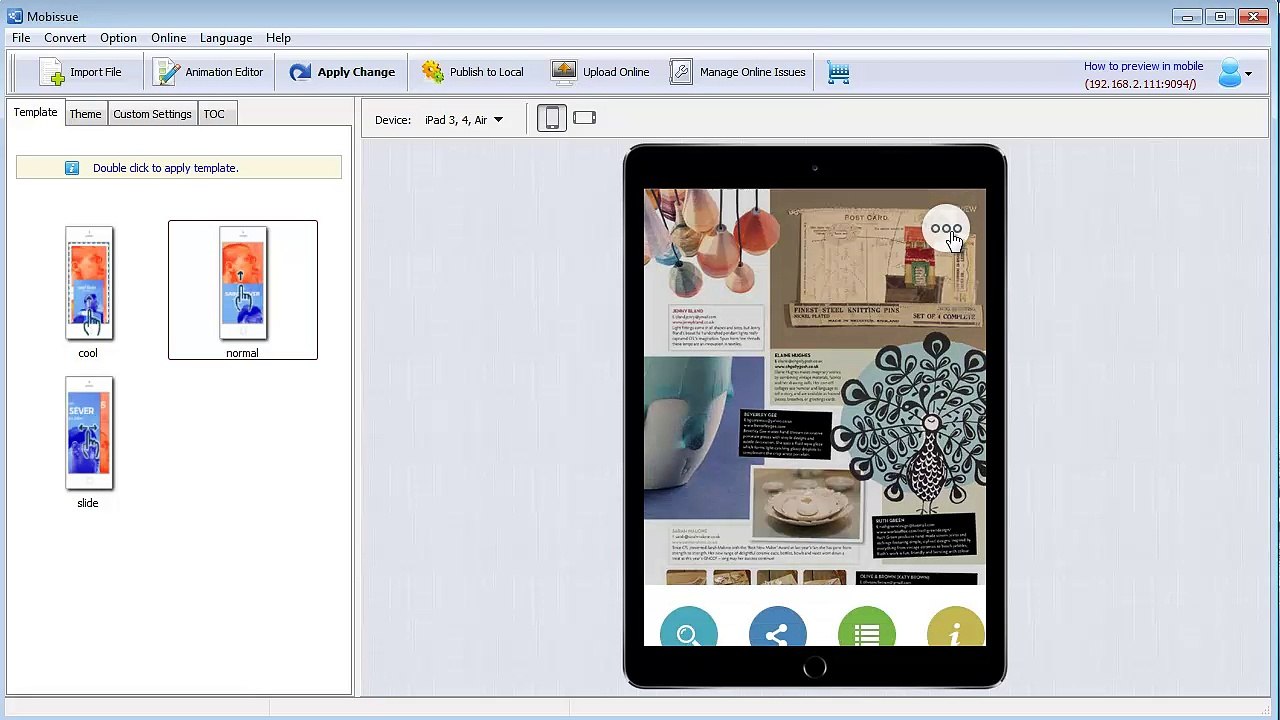Open the Option menu
Image resolution: width=1280 pixels, height=720 pixels.
[x=118, y=38]
